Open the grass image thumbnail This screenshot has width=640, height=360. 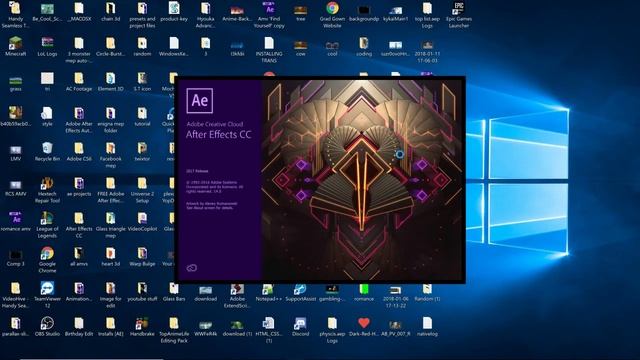pos(16,83)
